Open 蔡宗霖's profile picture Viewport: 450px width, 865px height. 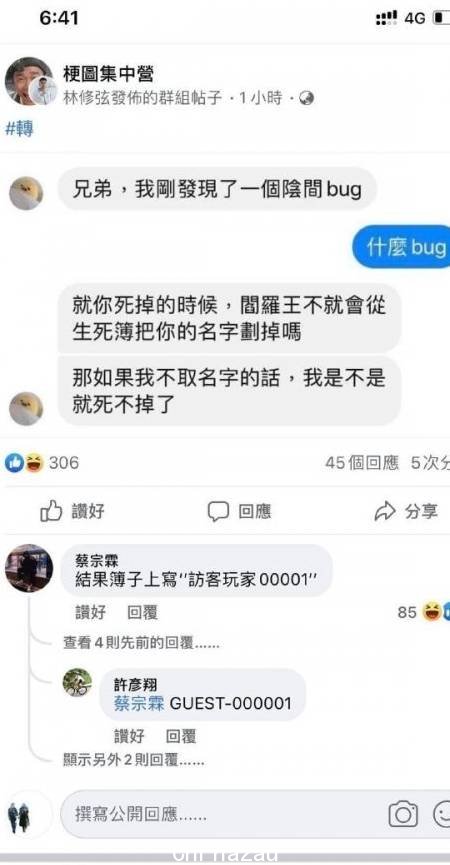click(x=29, y=568)
